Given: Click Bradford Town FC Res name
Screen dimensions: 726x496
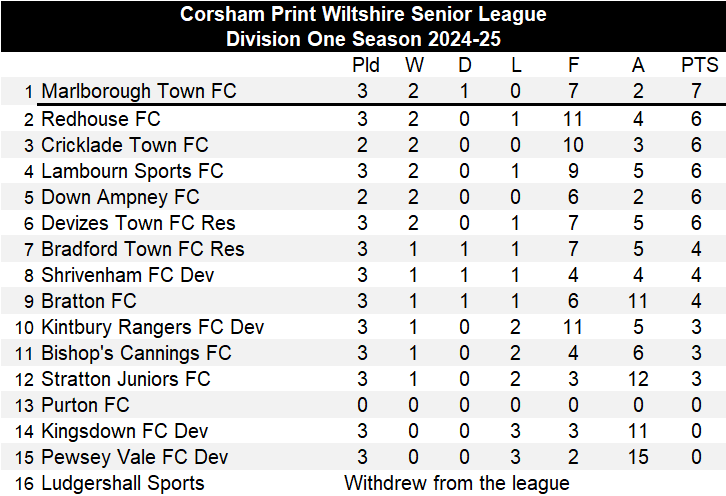Looking at the screenshot, I should point(143,249).
